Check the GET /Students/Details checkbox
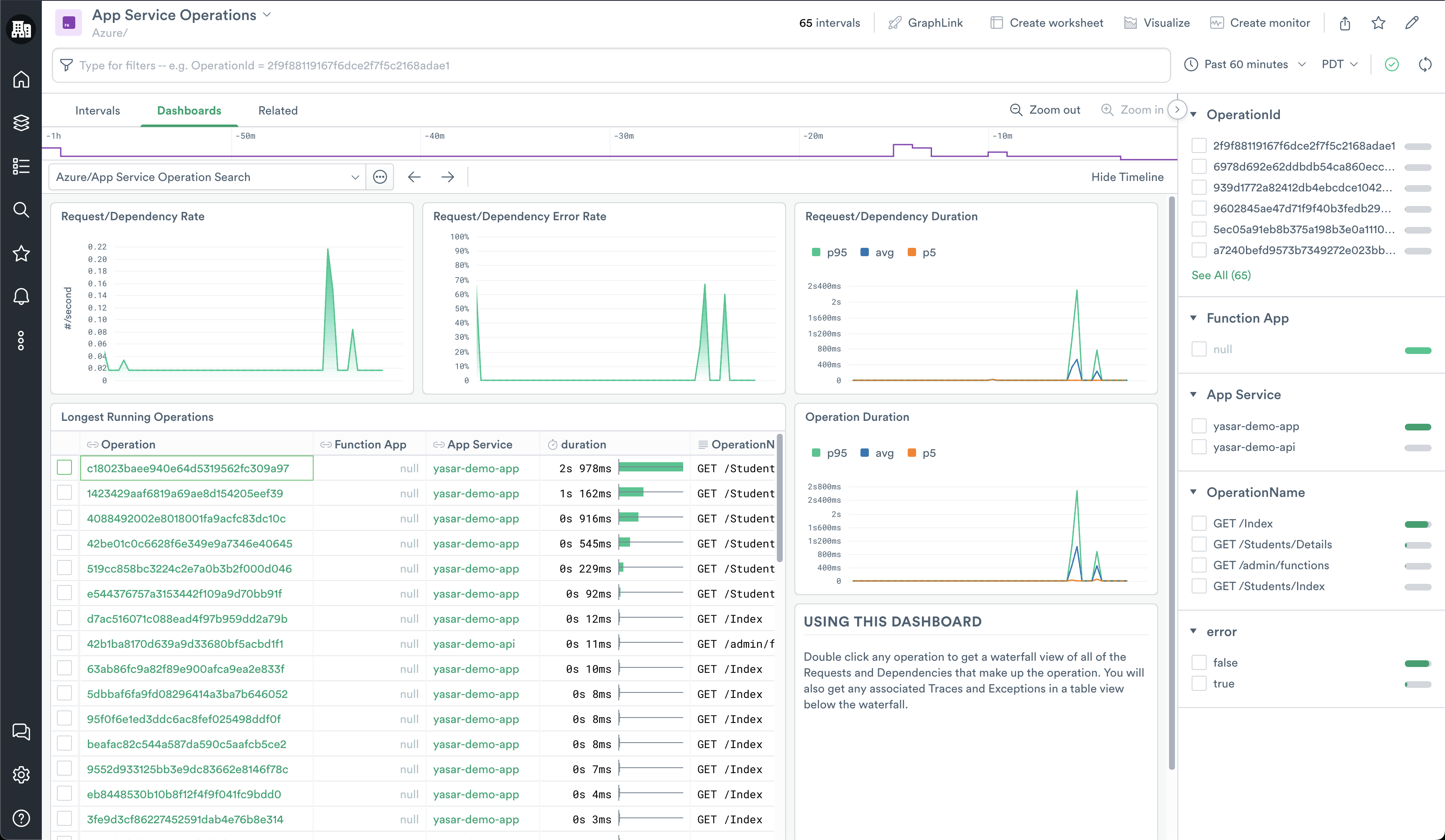1445x840 pixels. click(1199, 545)
